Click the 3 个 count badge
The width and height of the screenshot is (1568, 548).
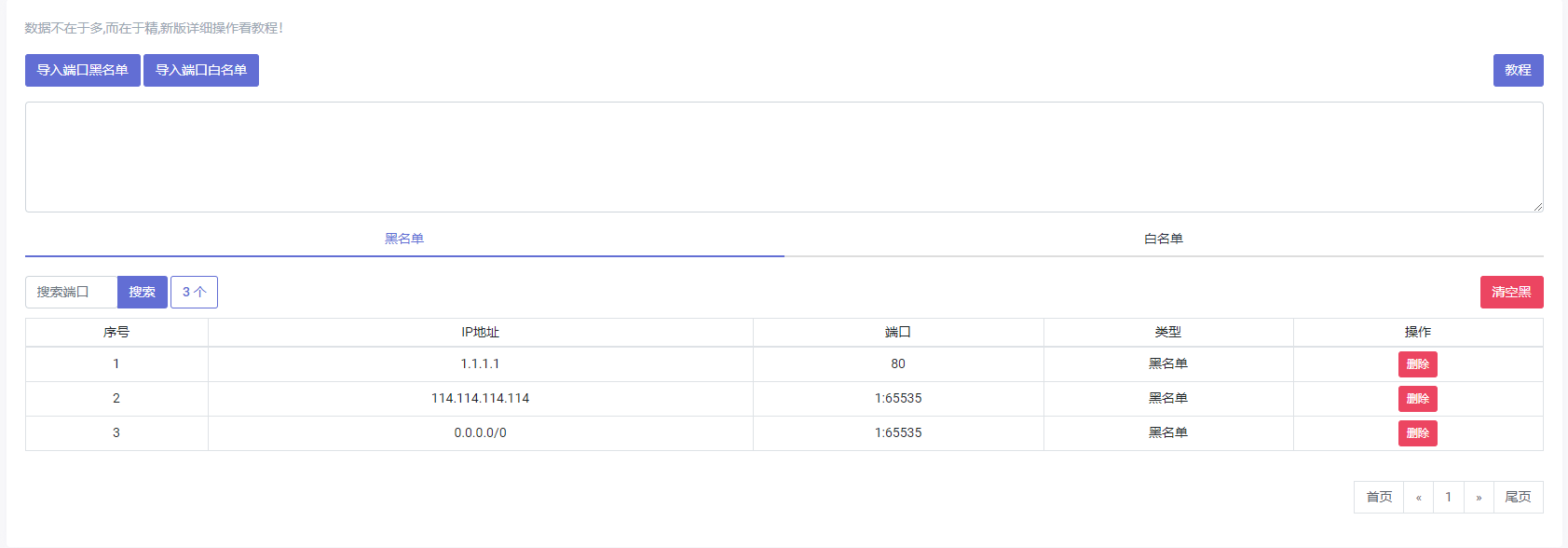click(194, 292)
